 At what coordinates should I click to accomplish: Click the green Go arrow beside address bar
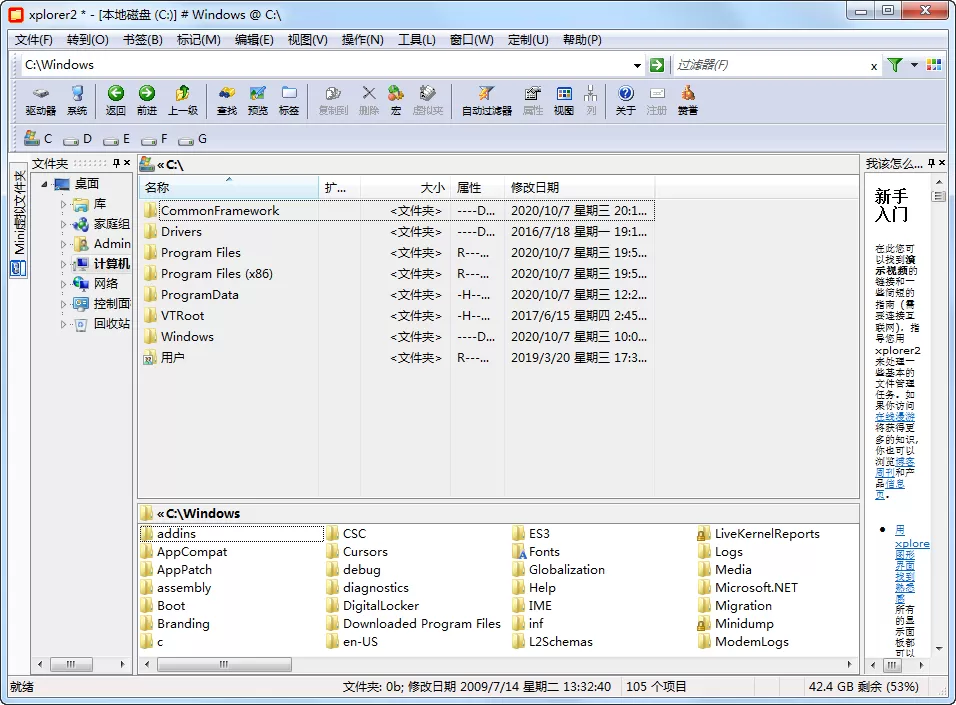[x=657, y=65]
